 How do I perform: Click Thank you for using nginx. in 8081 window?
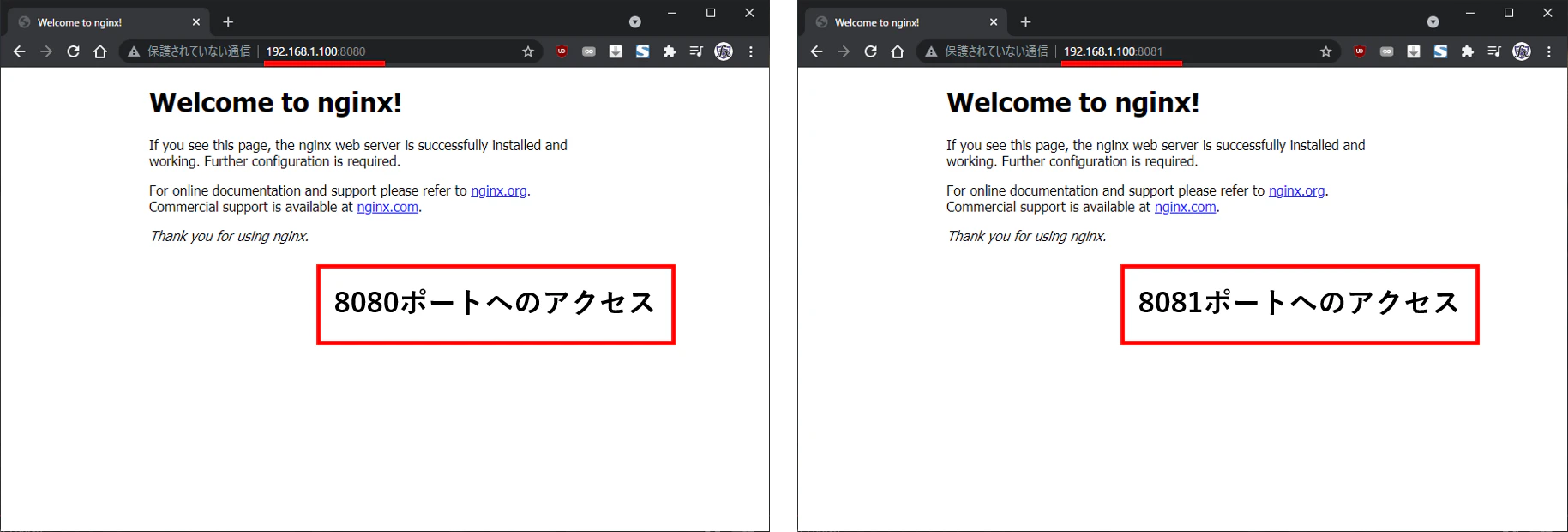[x=1026, y=236]
